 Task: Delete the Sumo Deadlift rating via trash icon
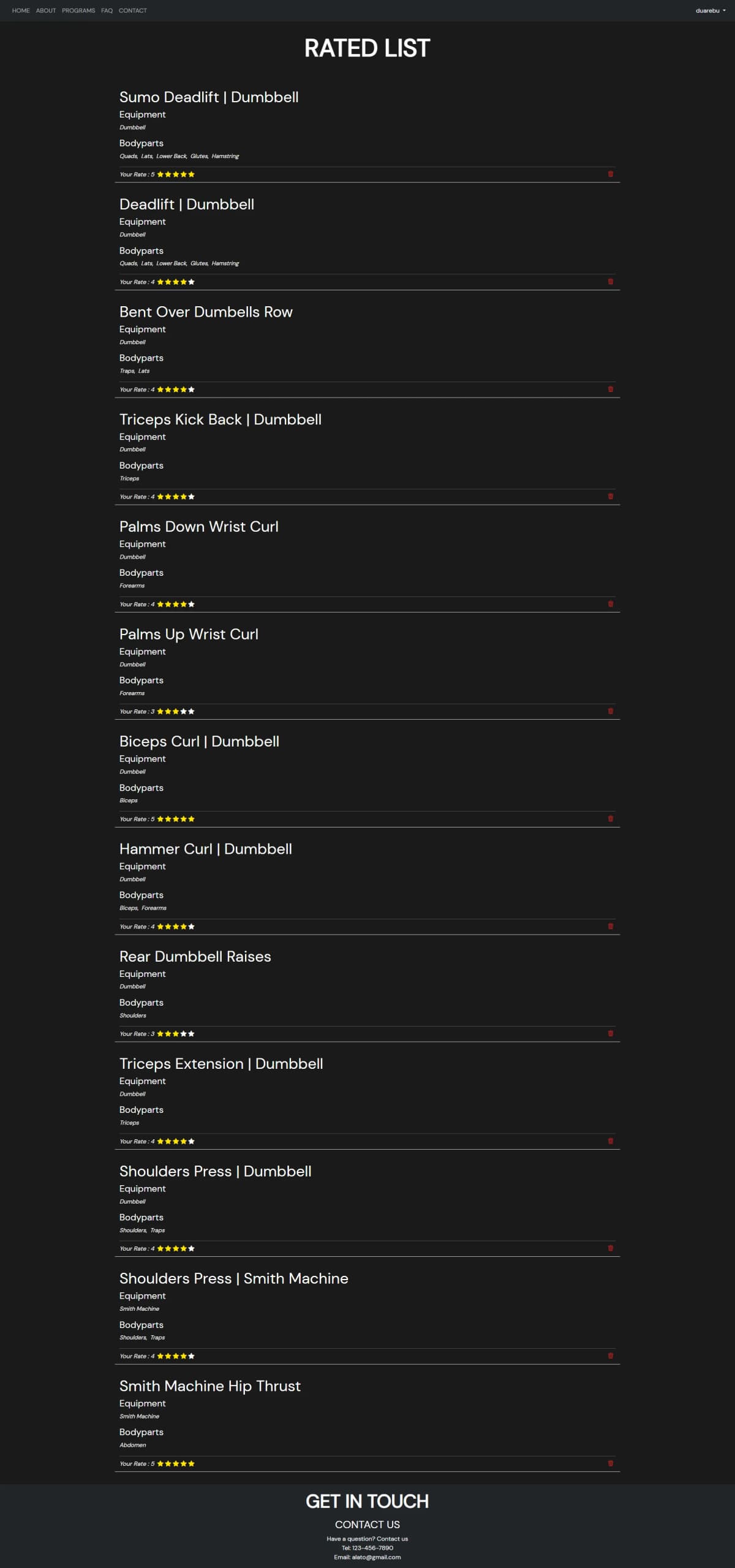610,174
